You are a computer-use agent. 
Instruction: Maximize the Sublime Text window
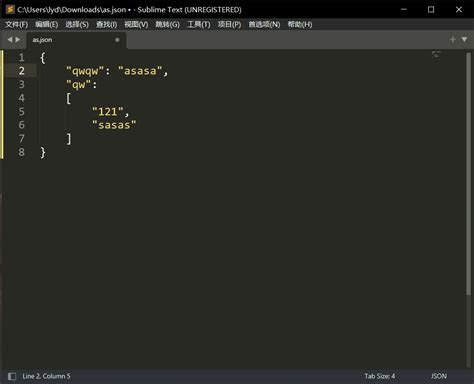point(431,9)
